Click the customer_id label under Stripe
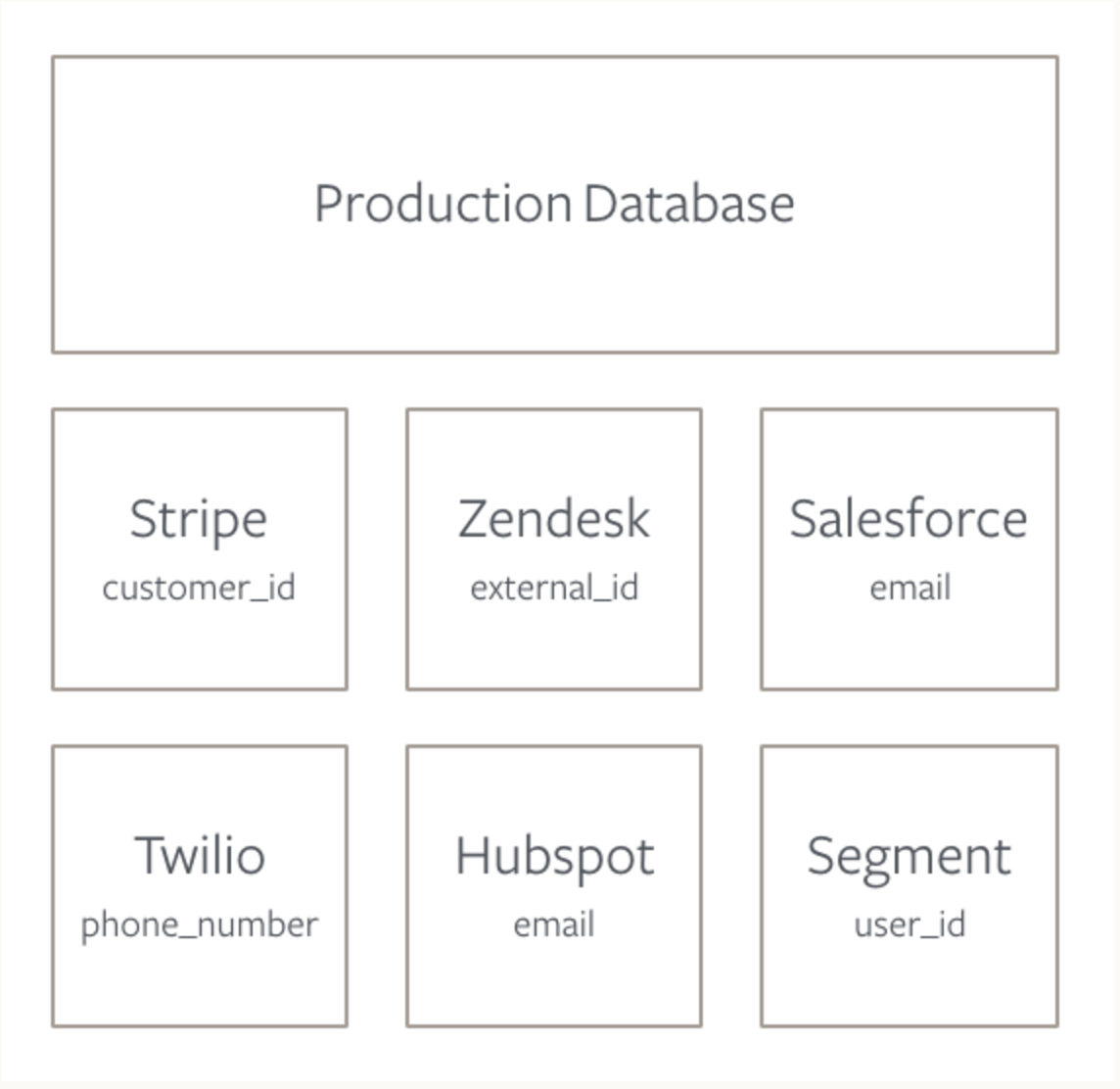The width and height of the screenshot is (1120, 1089). 199,588
